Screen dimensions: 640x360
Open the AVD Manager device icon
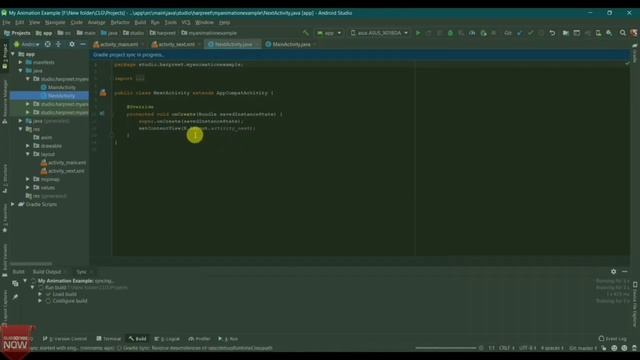click(x=598, y=33)
